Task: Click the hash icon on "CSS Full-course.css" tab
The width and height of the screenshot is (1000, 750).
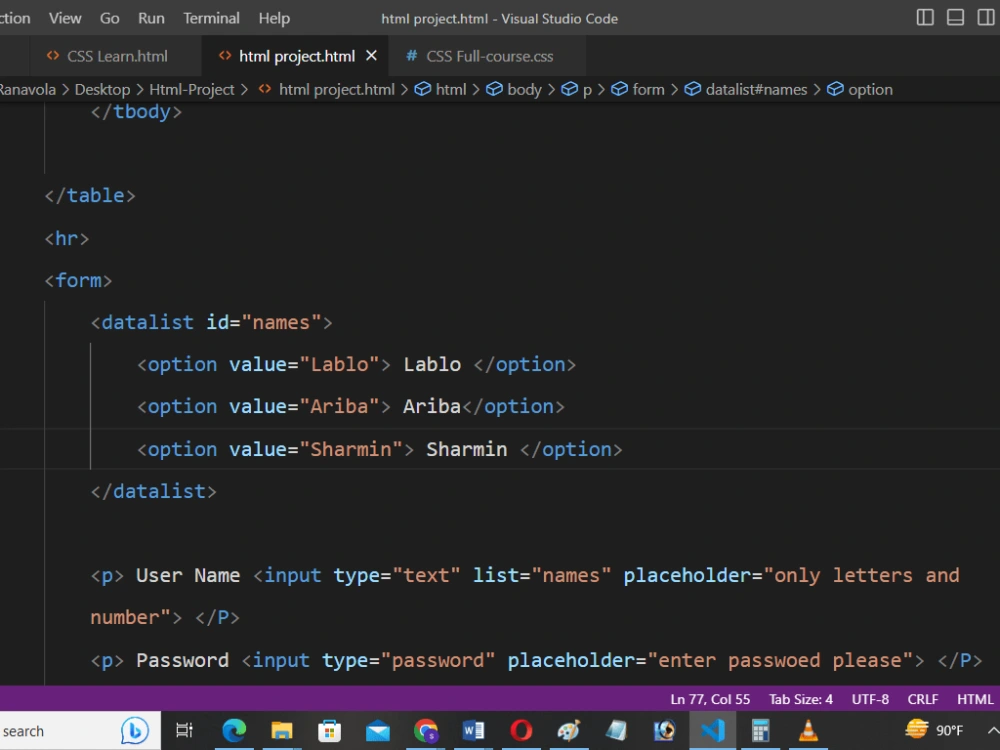Action: tap(411, 56)
